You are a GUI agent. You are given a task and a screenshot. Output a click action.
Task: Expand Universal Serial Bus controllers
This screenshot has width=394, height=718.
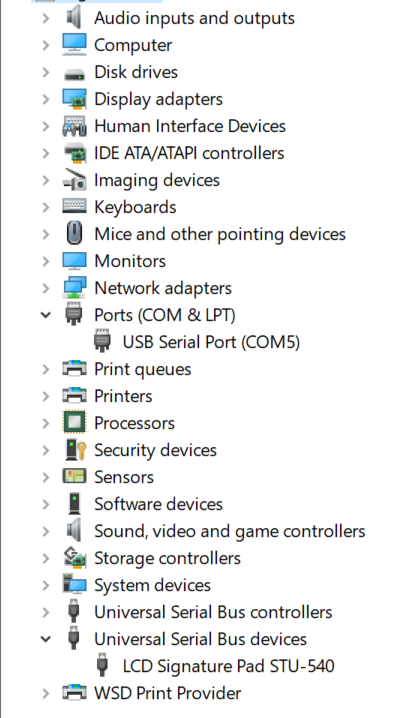[x=46, y=612]
